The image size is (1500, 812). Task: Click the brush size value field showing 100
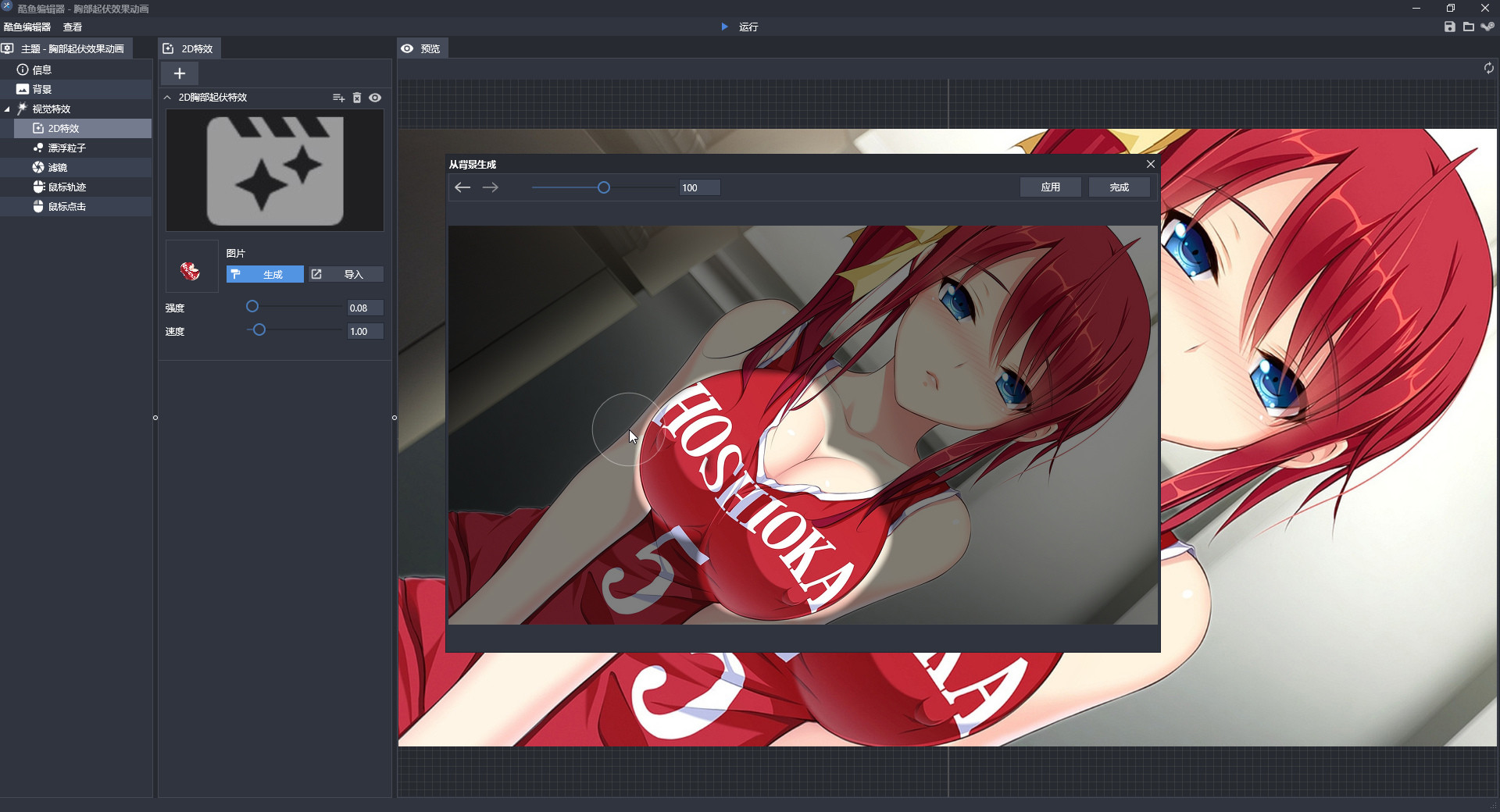tap(699, 187)
